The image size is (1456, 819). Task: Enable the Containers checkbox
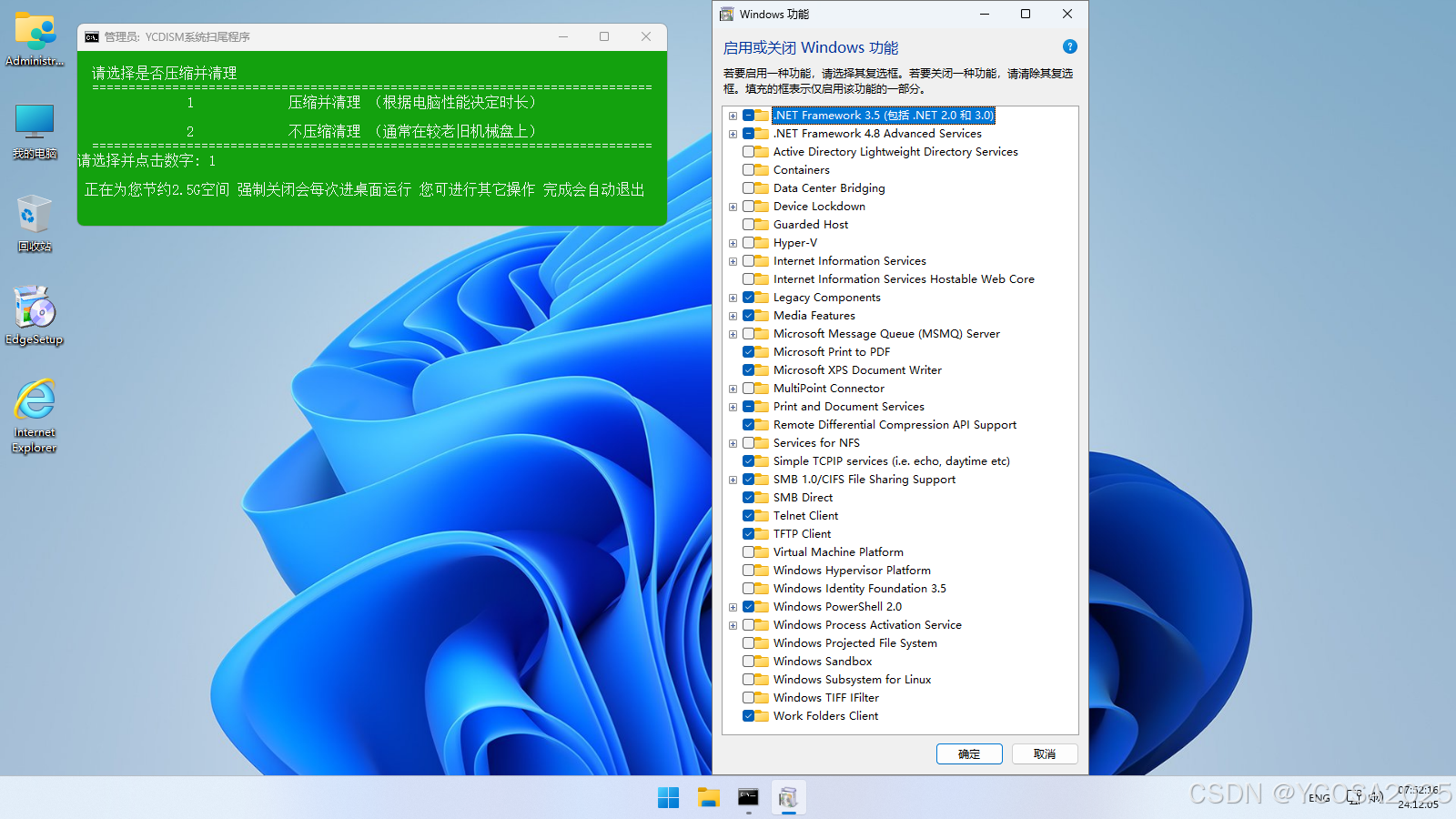pyautogui.click(x=748, y=170)
